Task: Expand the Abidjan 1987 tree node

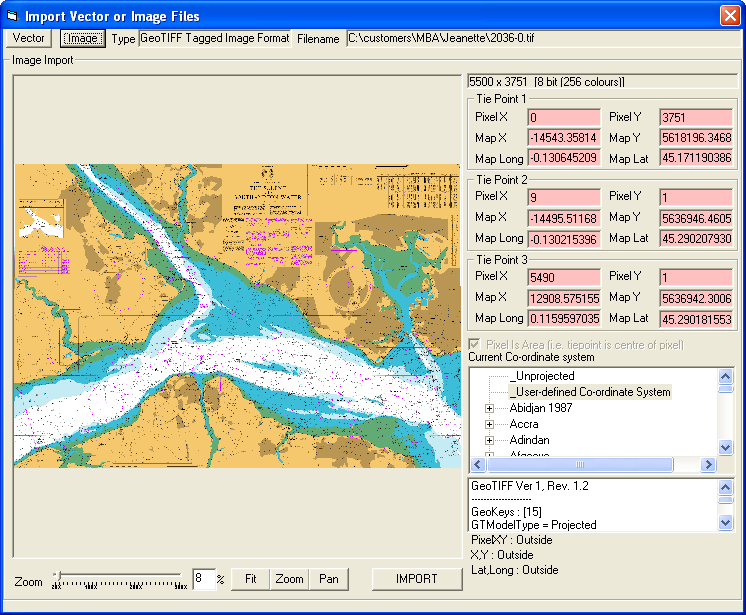Action: tap(490, 408)
